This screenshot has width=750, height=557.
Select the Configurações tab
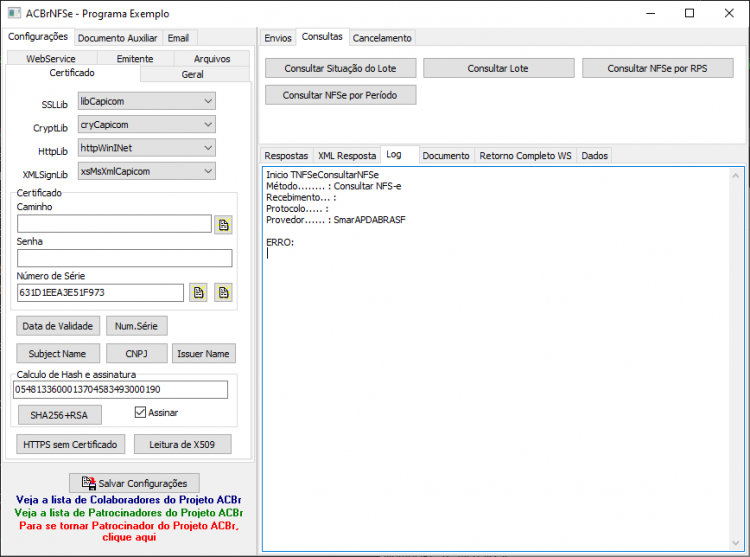tap(38, 37)
